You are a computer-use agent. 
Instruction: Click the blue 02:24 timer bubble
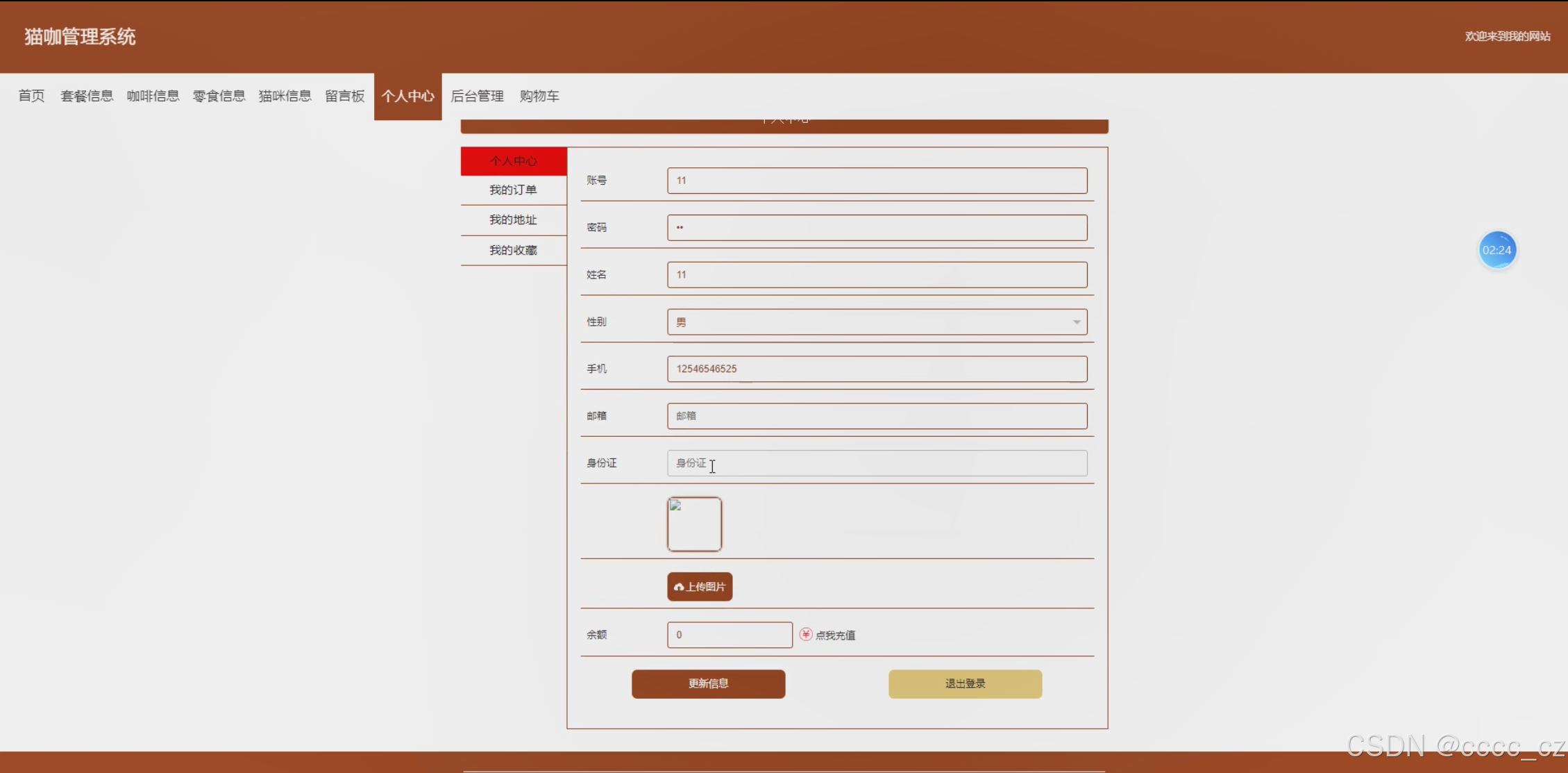[1497, 250]
